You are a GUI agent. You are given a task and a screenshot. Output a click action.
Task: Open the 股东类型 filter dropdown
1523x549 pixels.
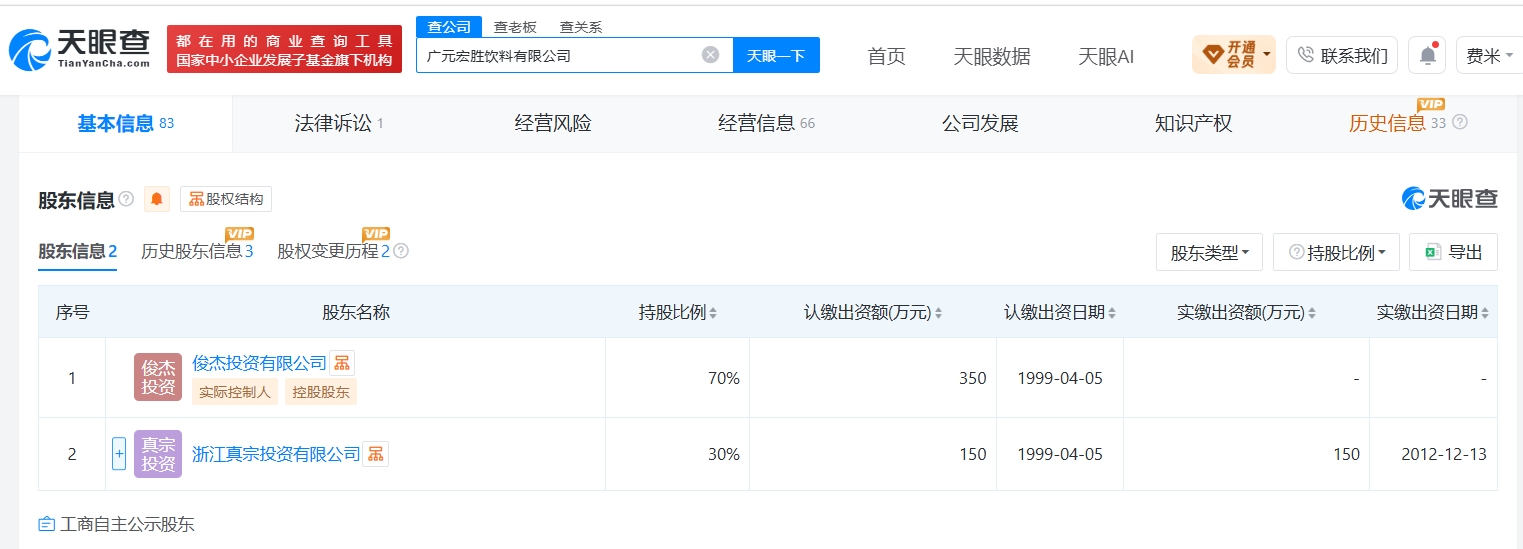coord(1209,252)
